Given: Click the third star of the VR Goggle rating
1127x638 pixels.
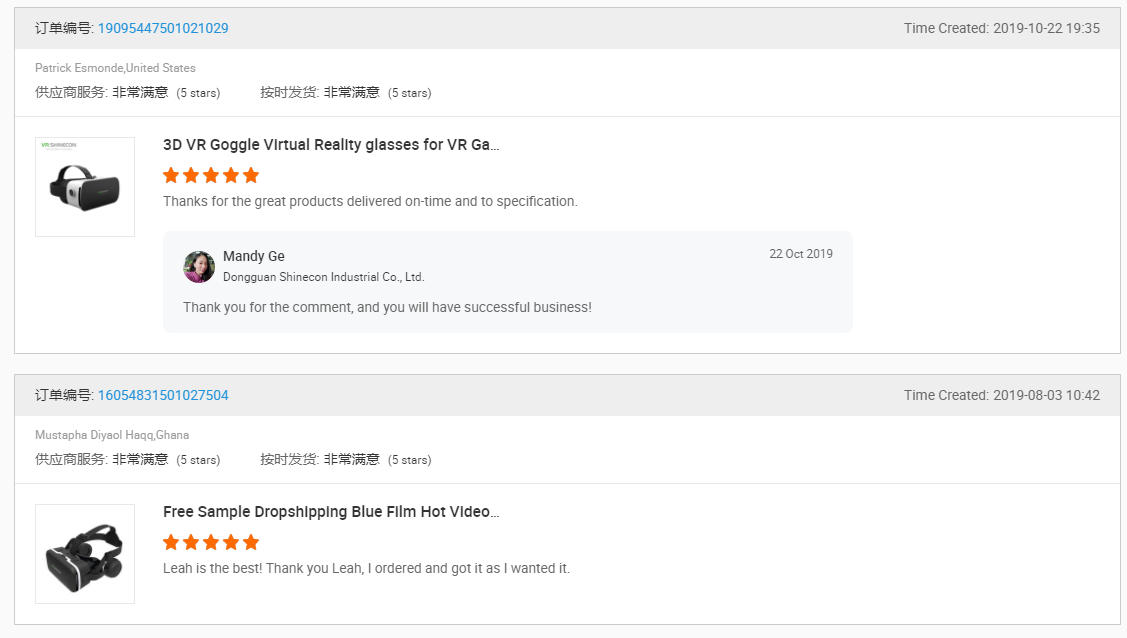Looking at the screenshot, I should 211,175.
